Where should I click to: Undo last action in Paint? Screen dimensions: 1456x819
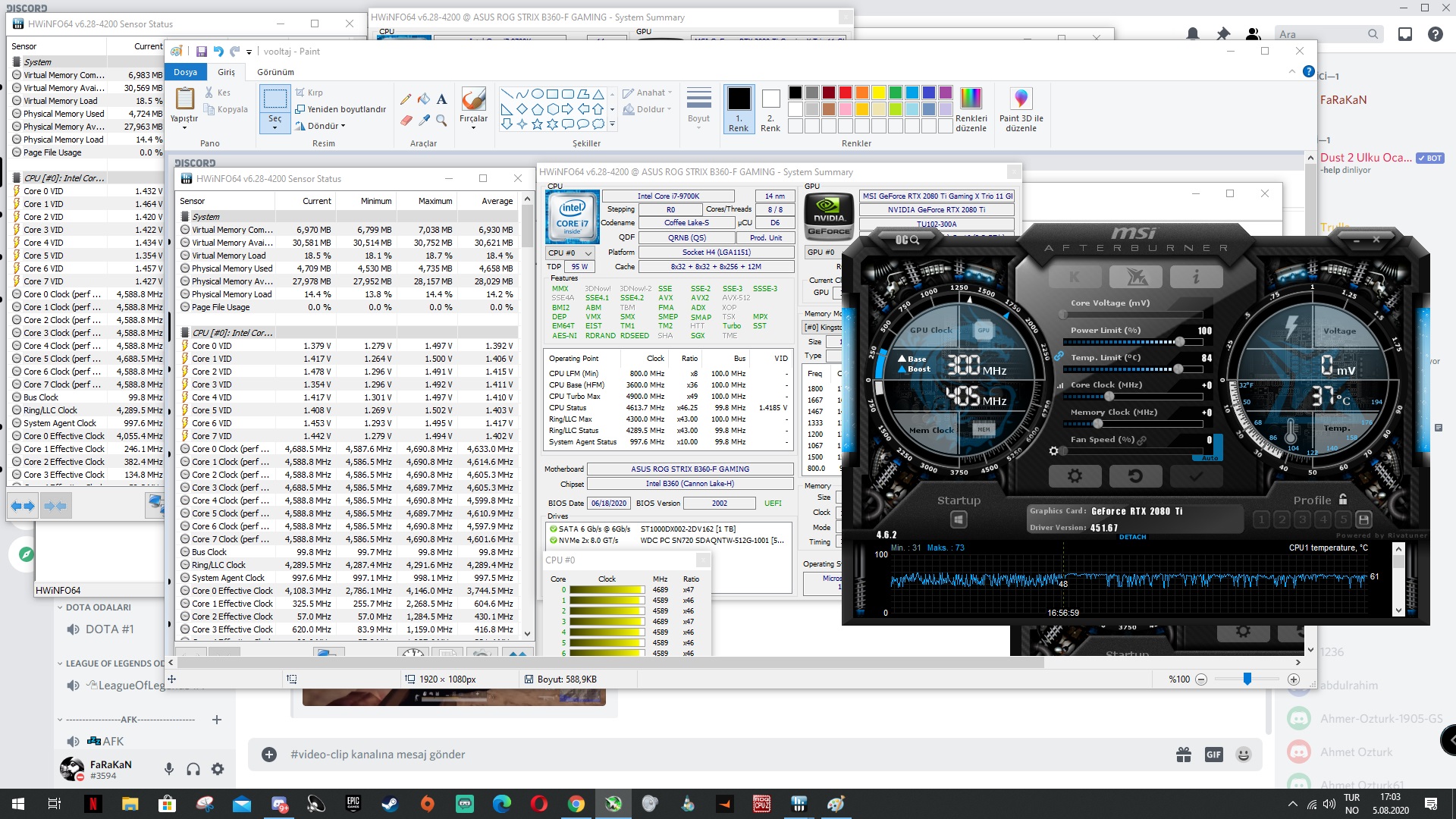pyautogui.click(x=218, y=52)
